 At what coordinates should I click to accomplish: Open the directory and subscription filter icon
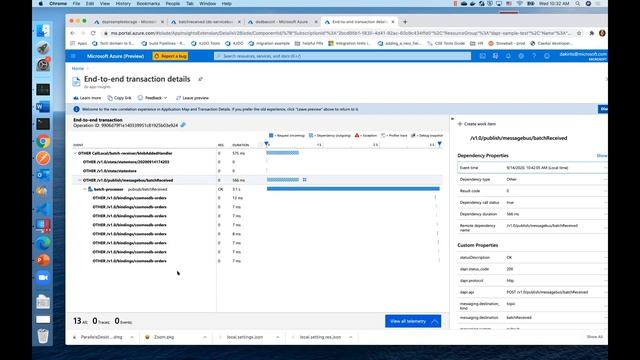pos(495,56)
